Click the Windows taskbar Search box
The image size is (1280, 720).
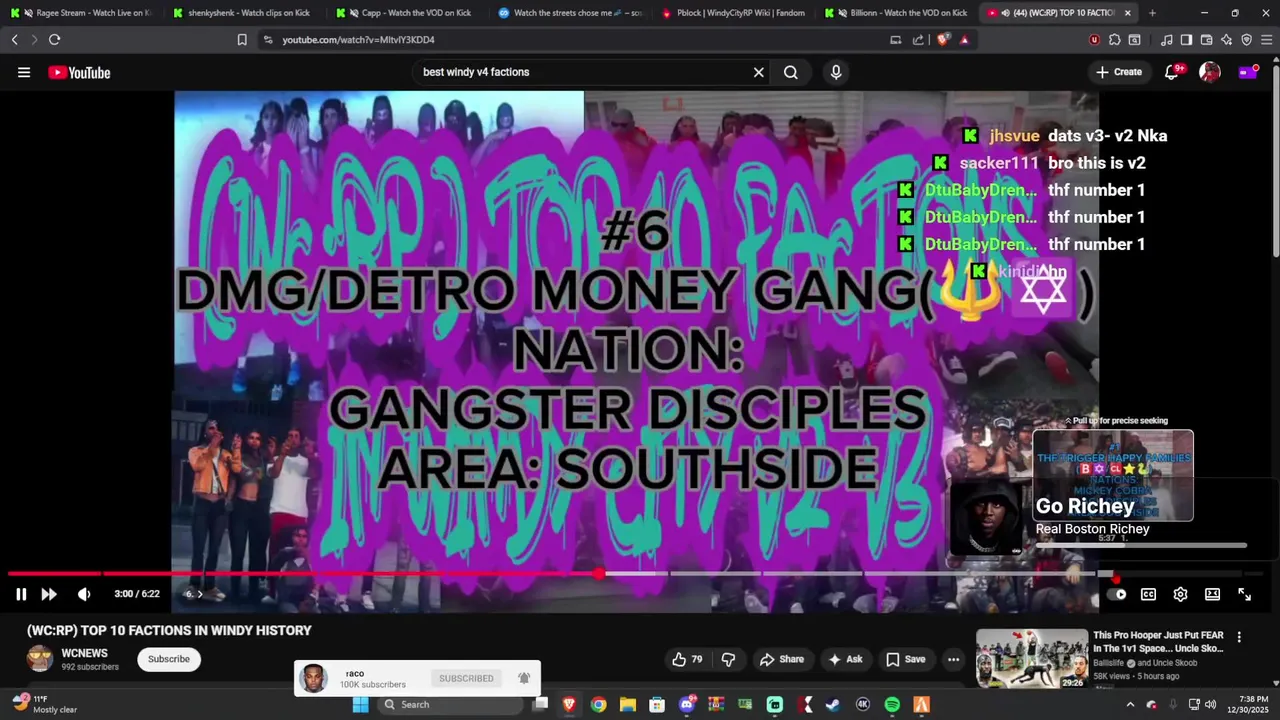tap(450, 704)
